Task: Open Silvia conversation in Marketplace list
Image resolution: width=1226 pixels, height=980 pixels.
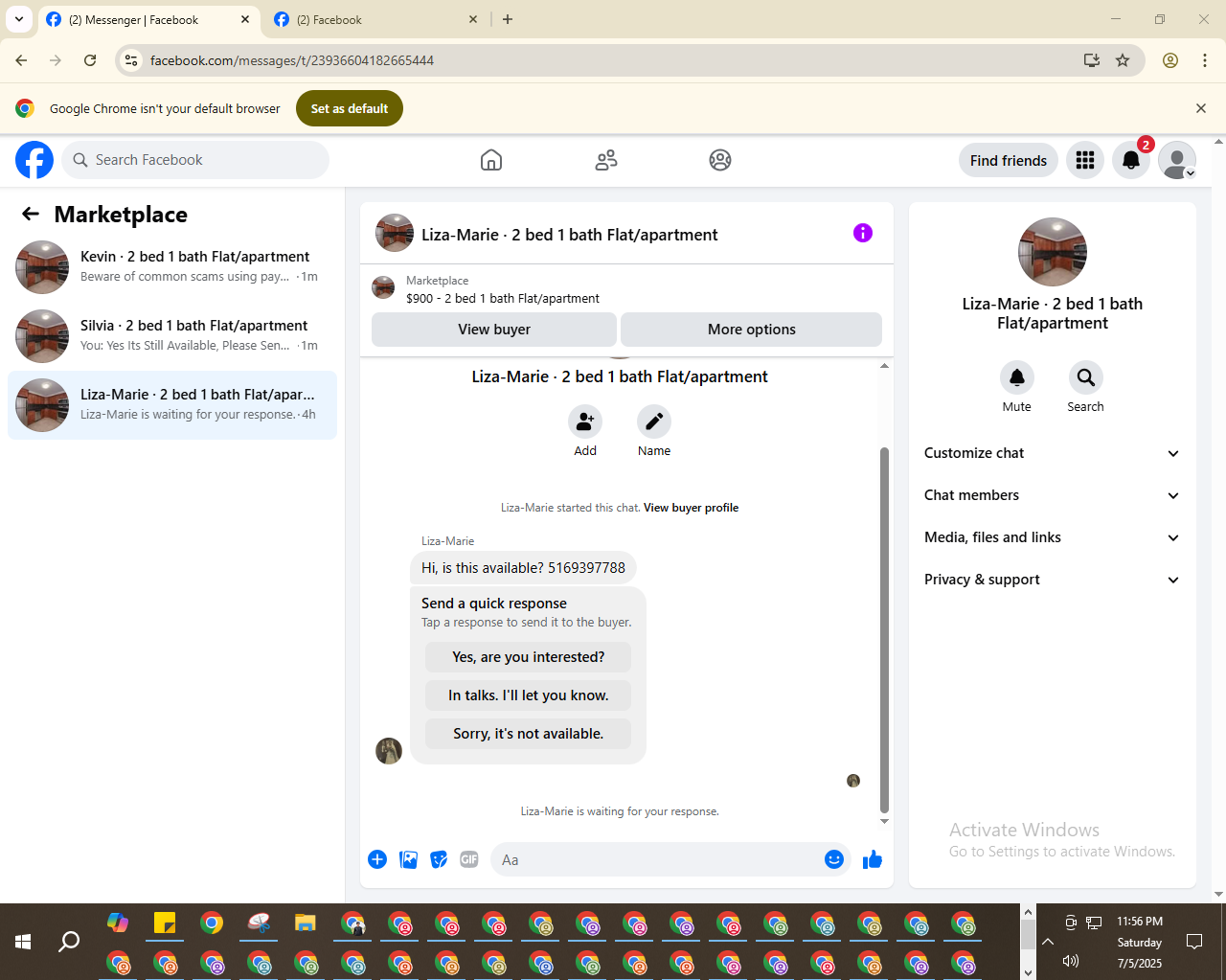Action: tap(172, 336)
